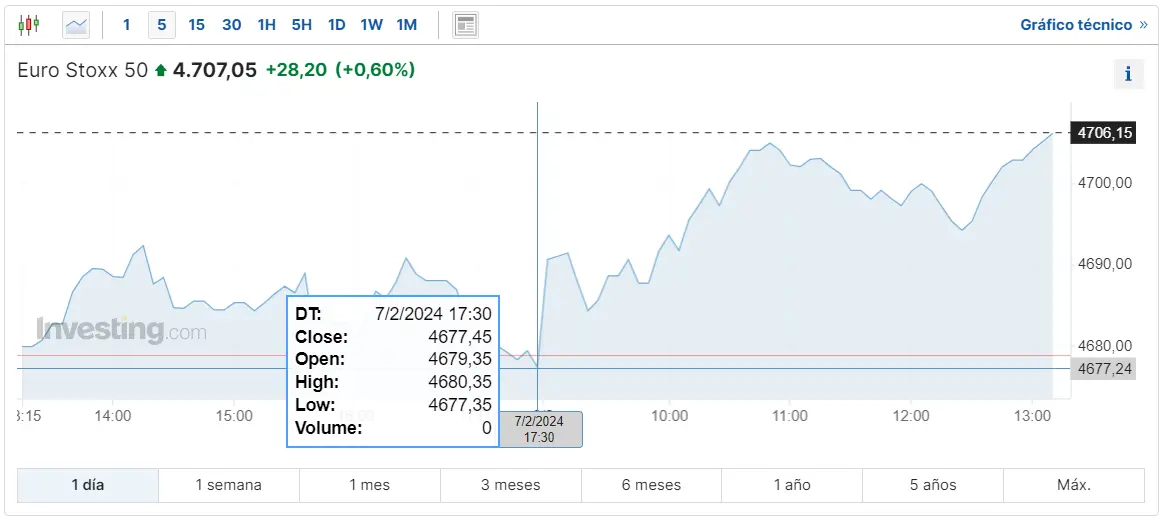View the 3 meses range
Screen dimensions: 1163x523
tap(510, 485)
